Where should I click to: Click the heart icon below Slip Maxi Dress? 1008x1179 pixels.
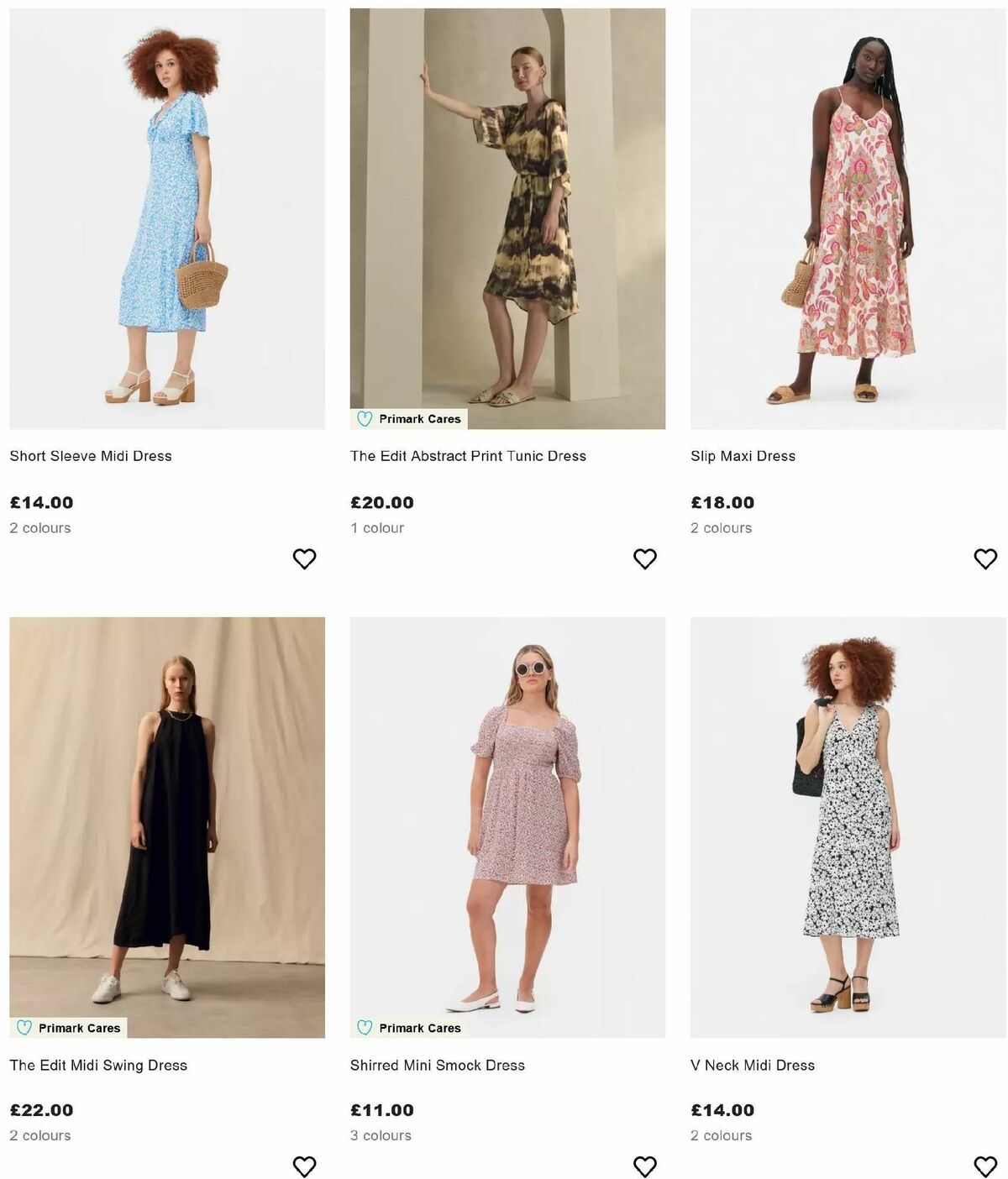point(985,558)
